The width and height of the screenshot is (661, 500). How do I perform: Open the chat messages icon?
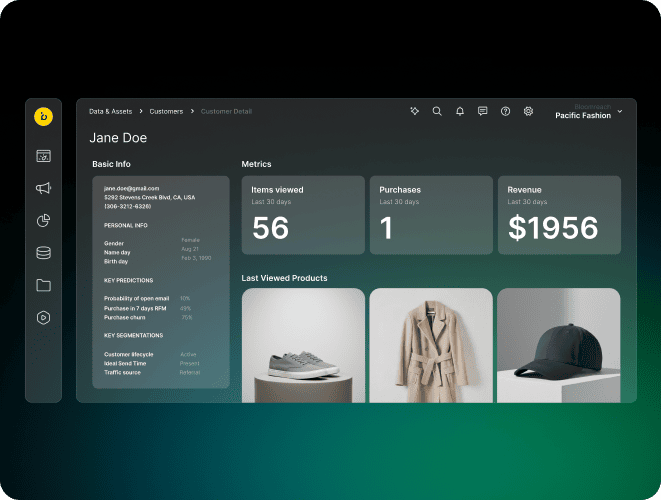click(x=483, y=111)
